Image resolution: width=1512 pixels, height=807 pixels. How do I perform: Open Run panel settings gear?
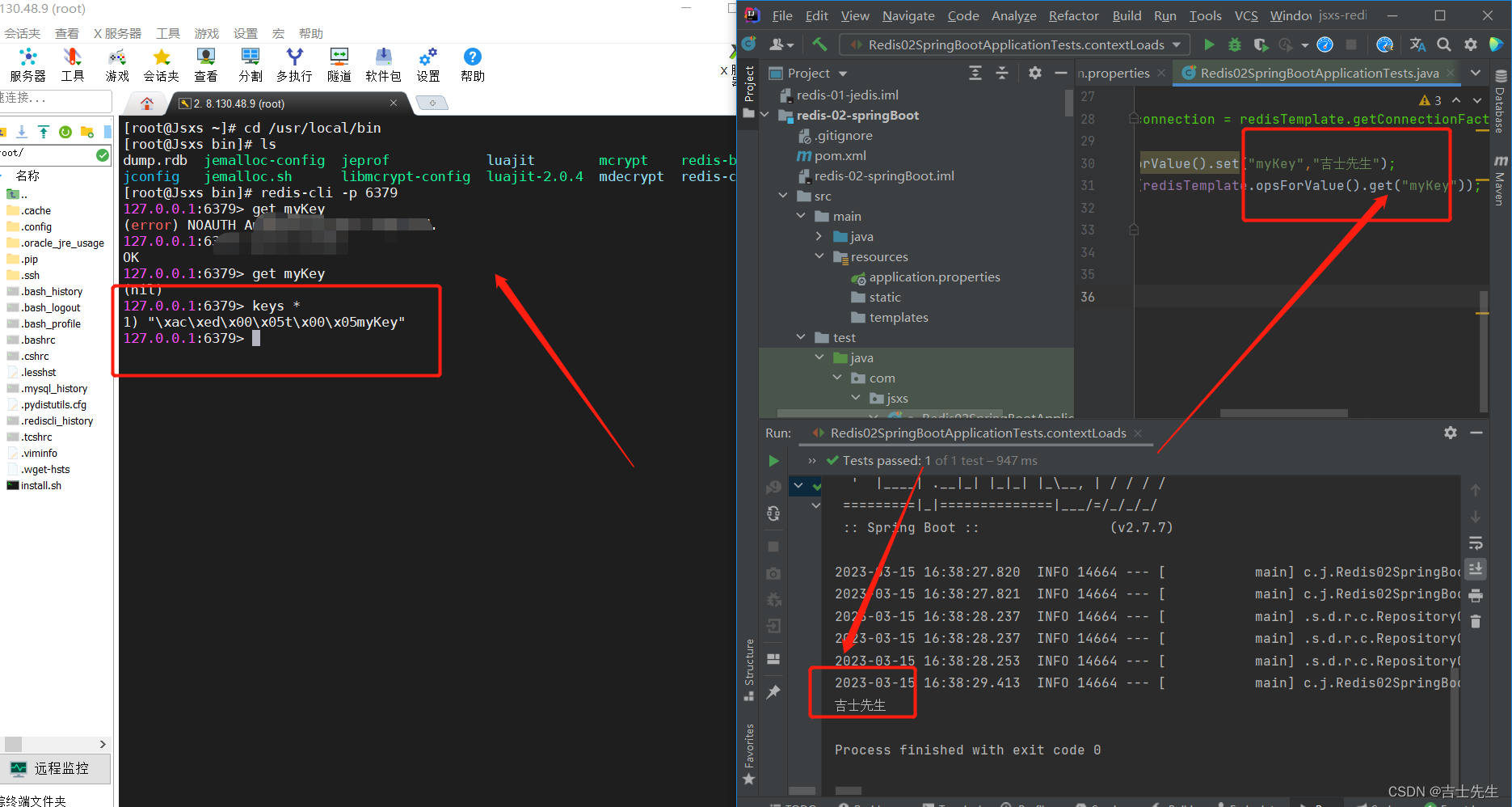pos(1451,433)
